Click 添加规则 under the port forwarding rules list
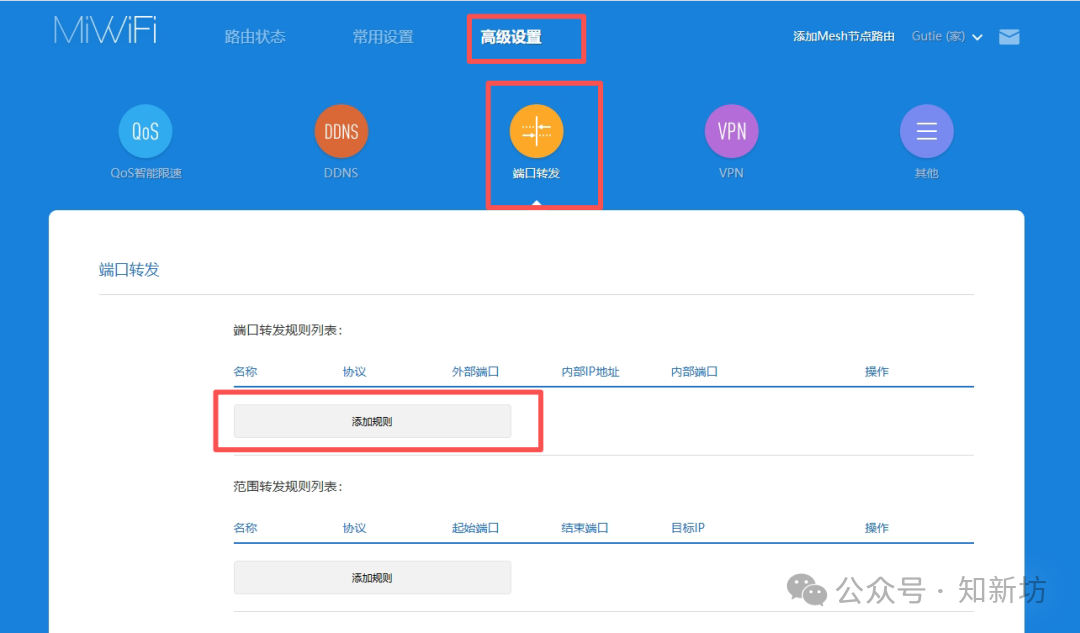 [372, 420]
